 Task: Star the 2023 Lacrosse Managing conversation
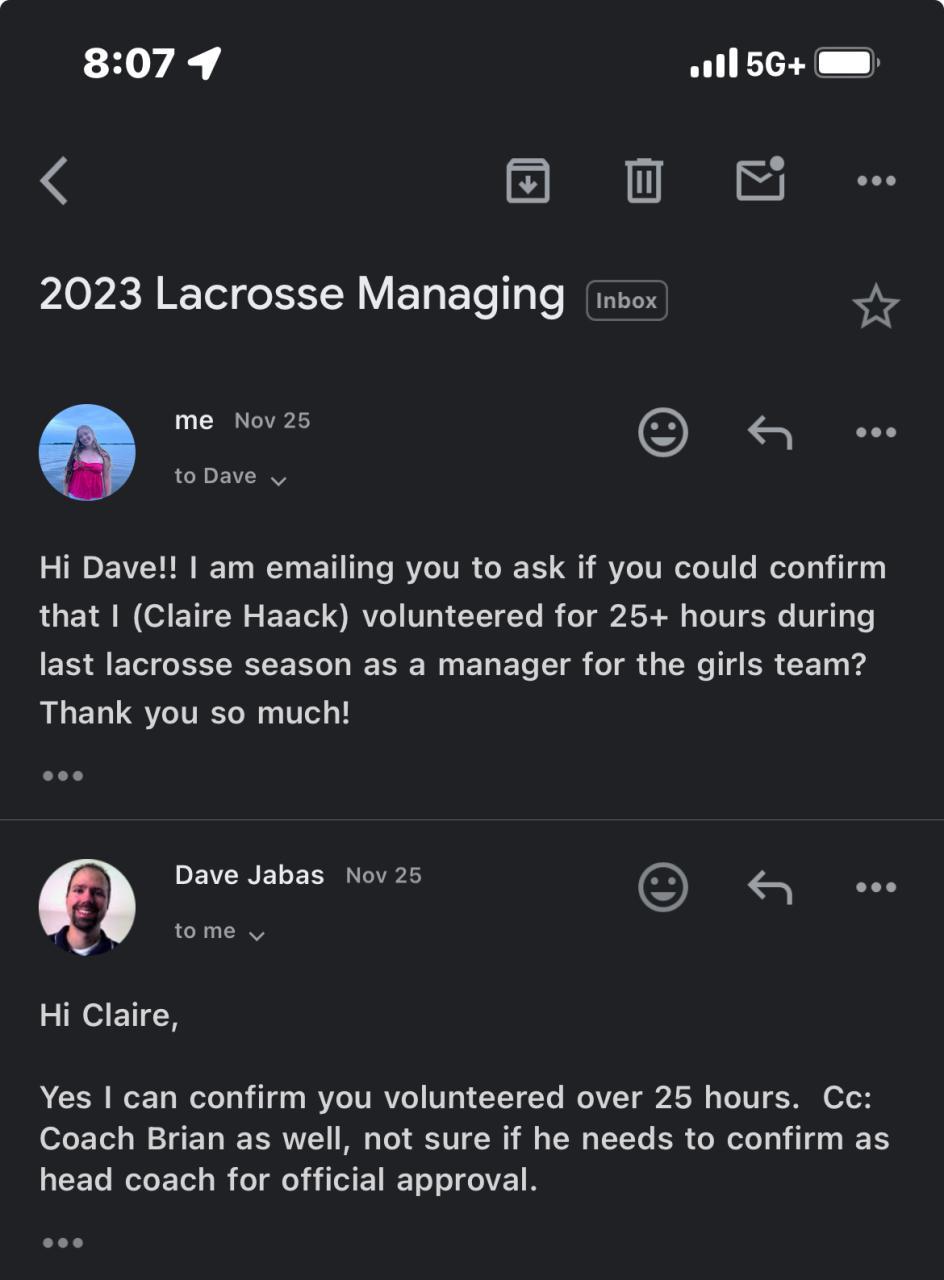pos(875,306)
